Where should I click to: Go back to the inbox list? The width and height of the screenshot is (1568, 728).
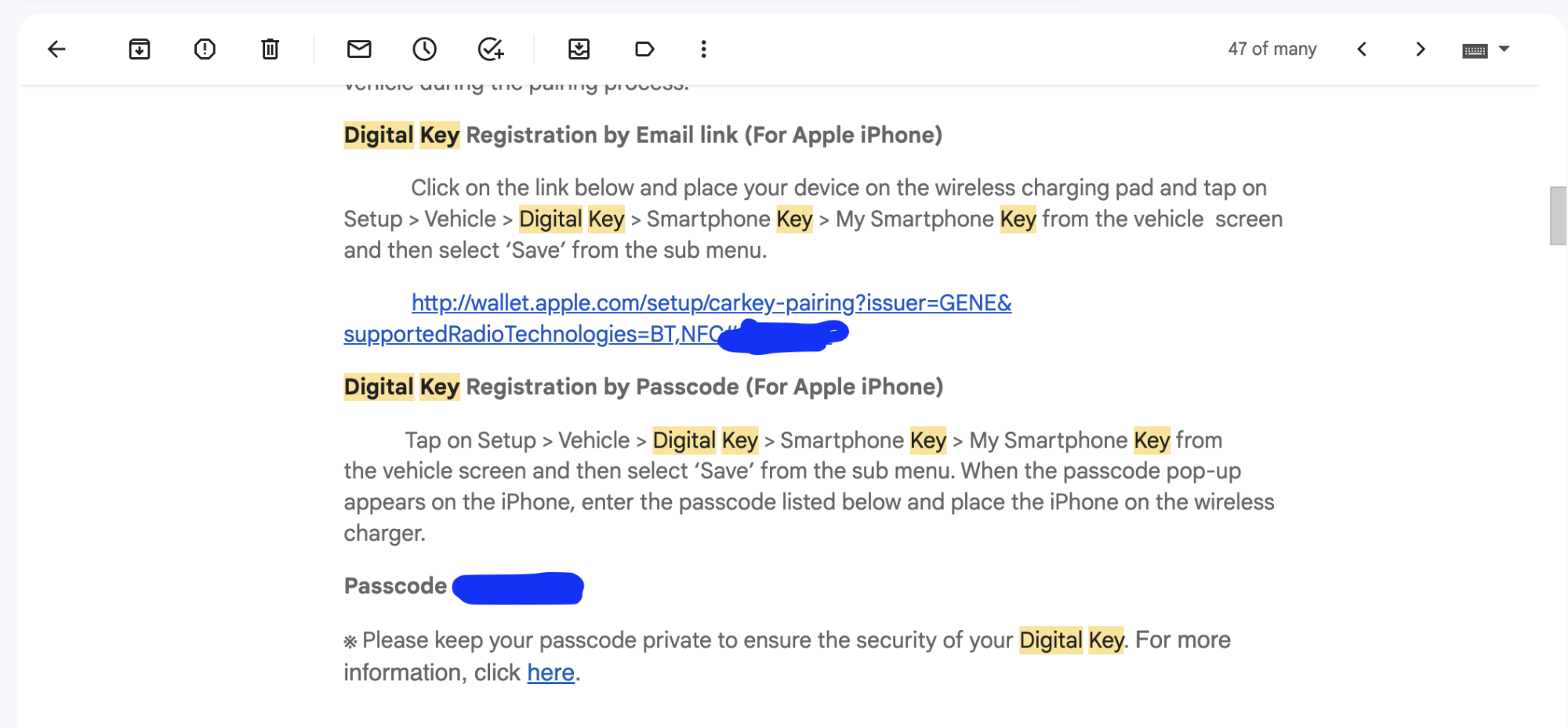coord(56,49)
